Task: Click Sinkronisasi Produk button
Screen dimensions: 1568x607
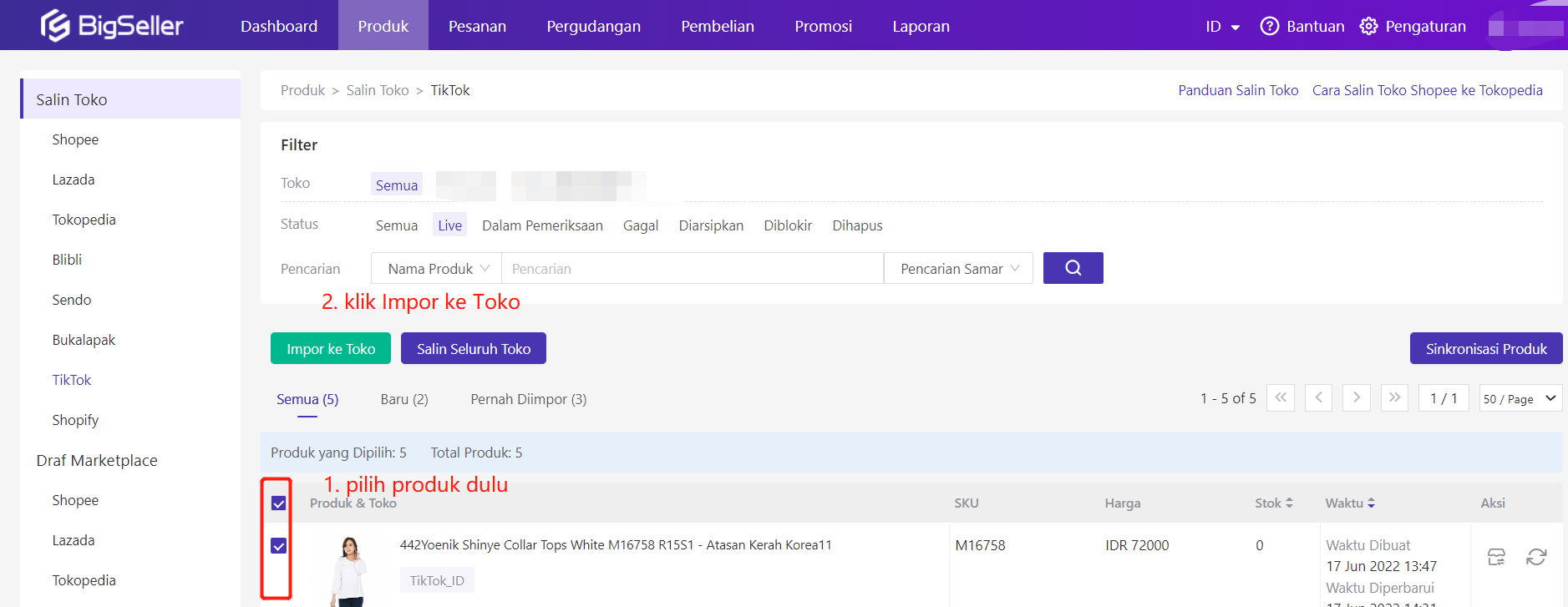Action: 1486,348
